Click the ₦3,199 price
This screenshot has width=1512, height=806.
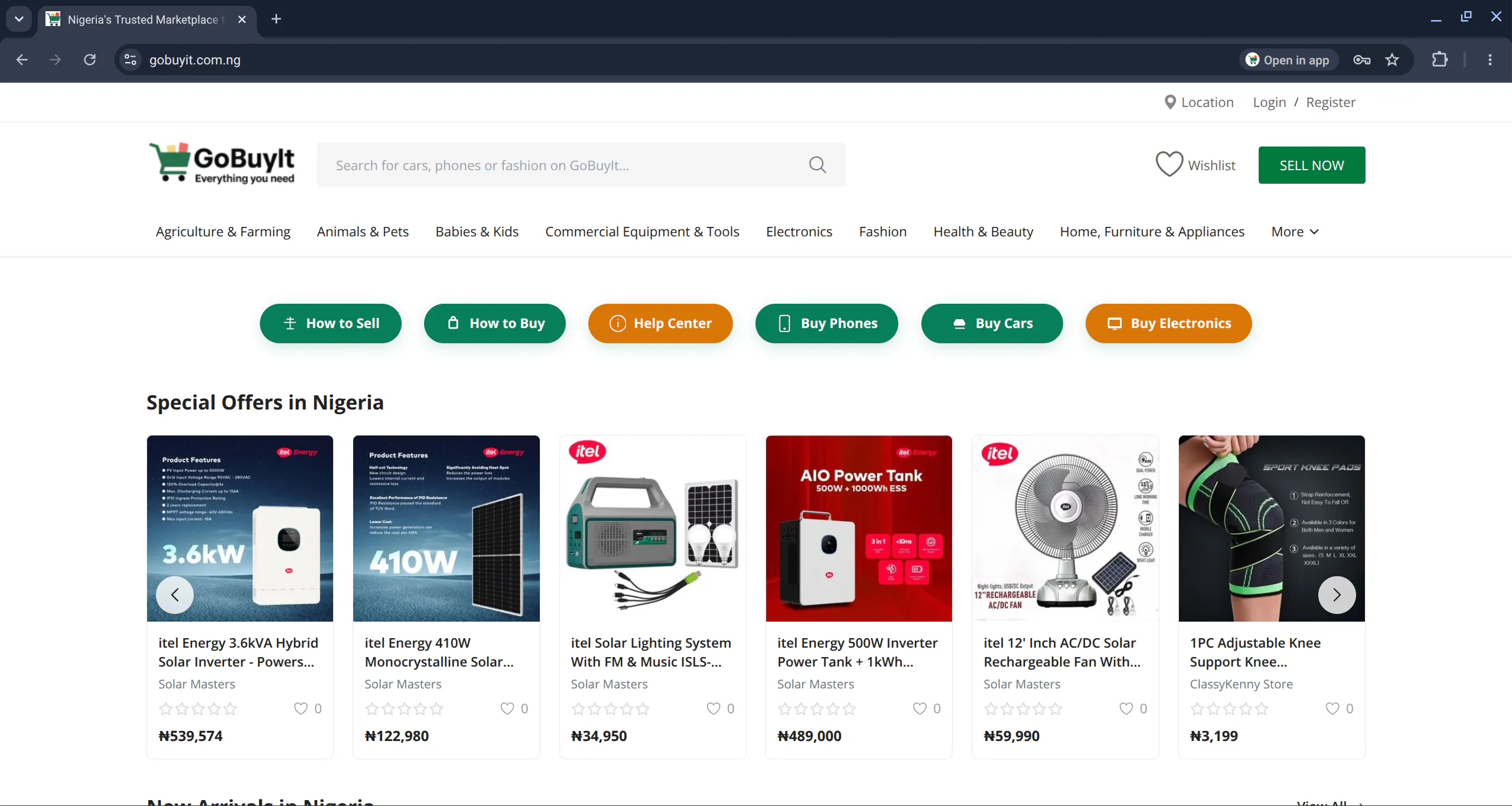coord(1214,736)
